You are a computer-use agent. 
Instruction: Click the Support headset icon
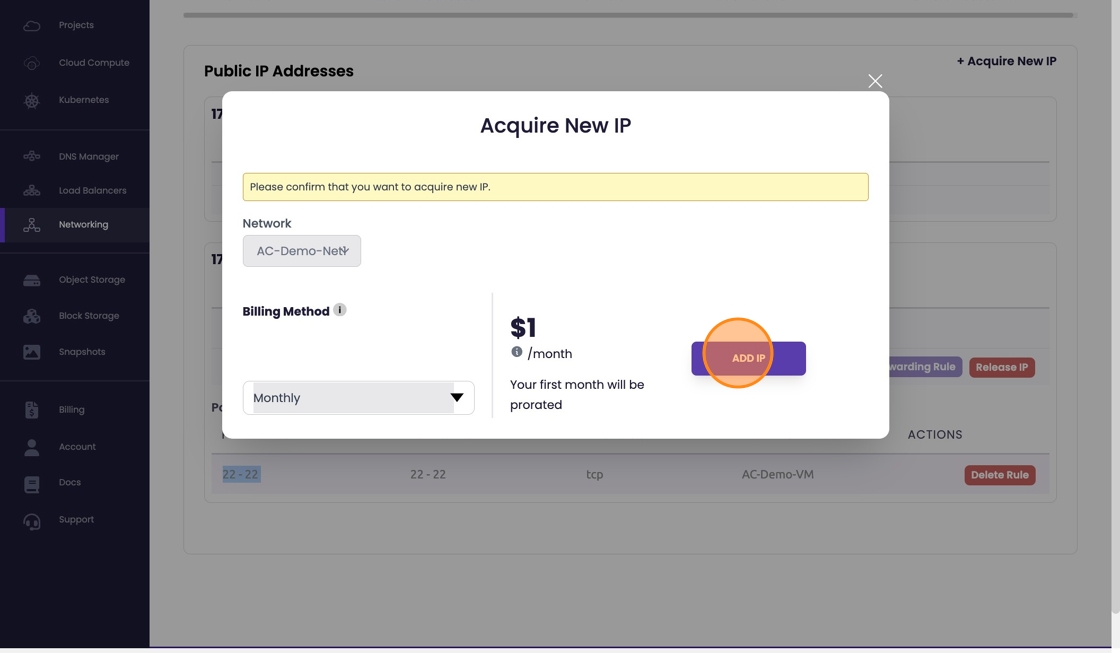[x=32, y=520]
